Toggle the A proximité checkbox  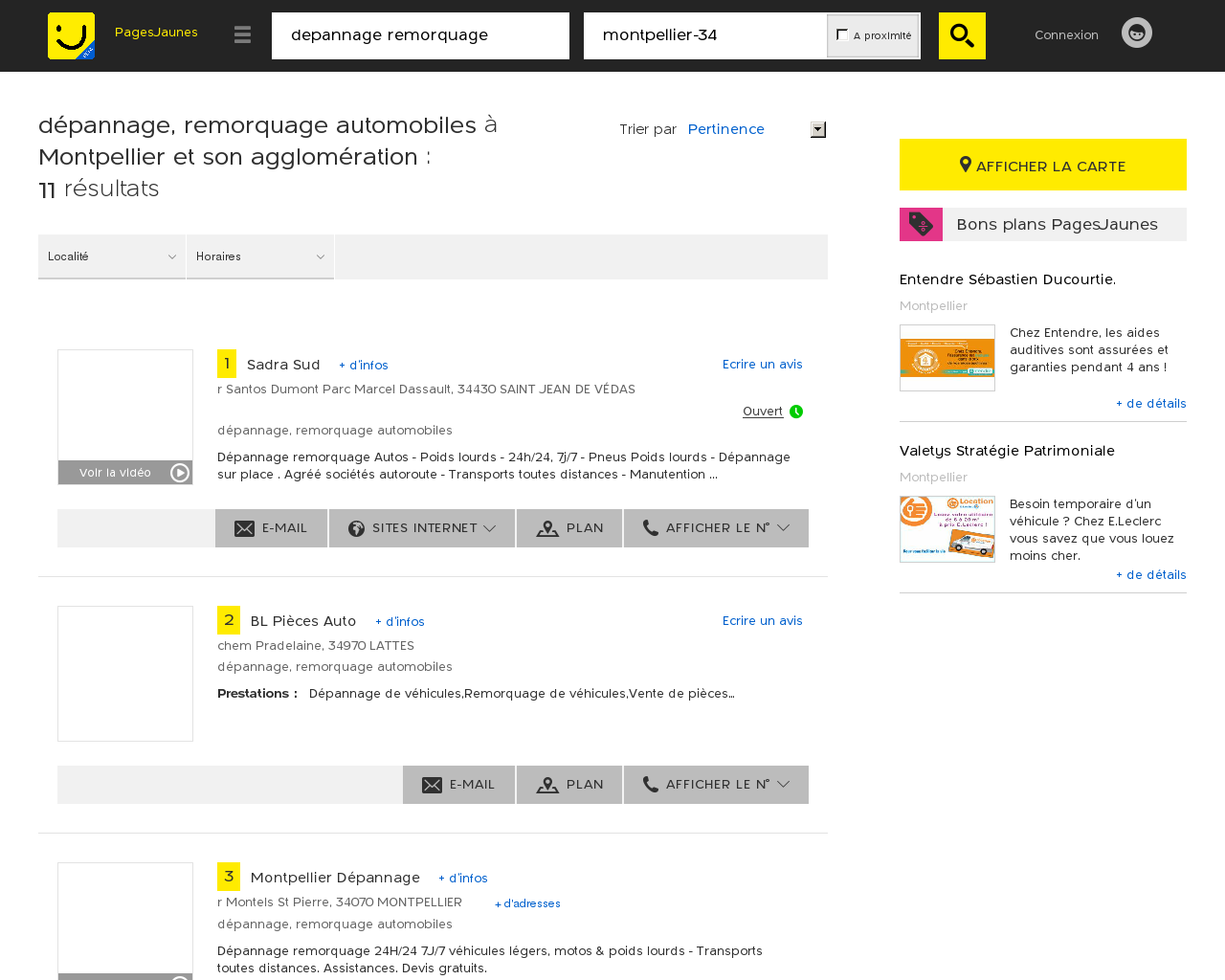tap(842, 34)
